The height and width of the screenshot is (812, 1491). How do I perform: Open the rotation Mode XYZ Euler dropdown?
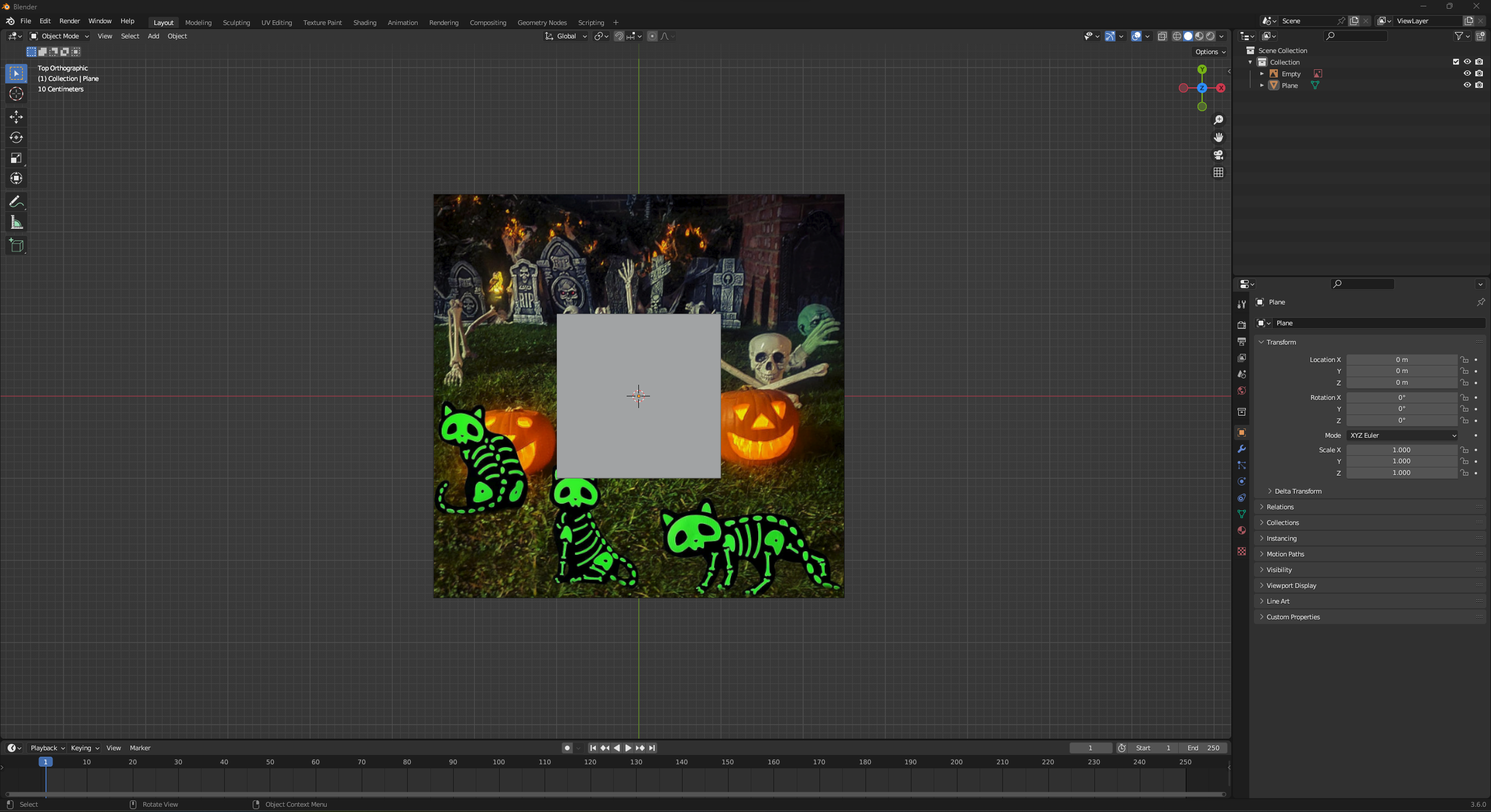click(1401, 435)
